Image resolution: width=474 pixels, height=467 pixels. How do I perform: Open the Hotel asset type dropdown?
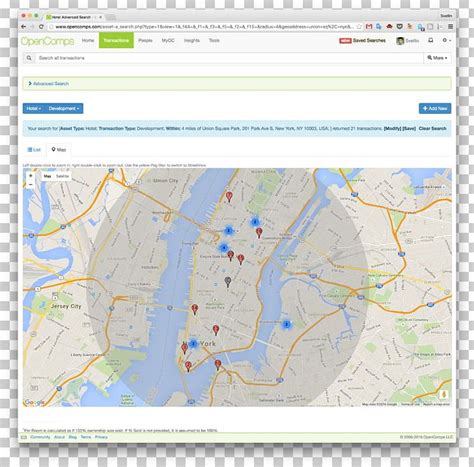pos(34,108)
